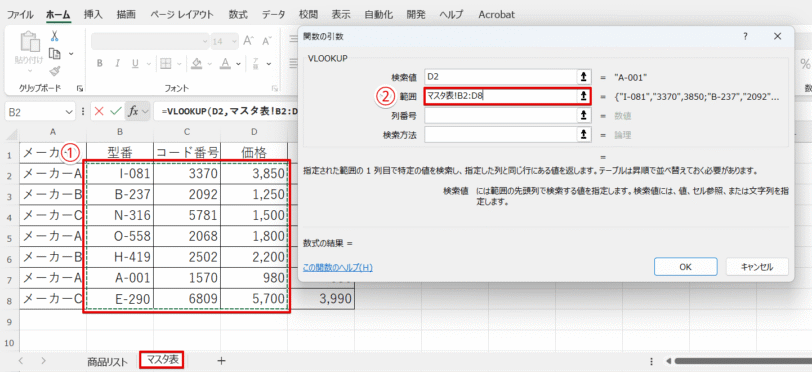
Task: Toggle Italic formatting button
Action: point(118,64)
